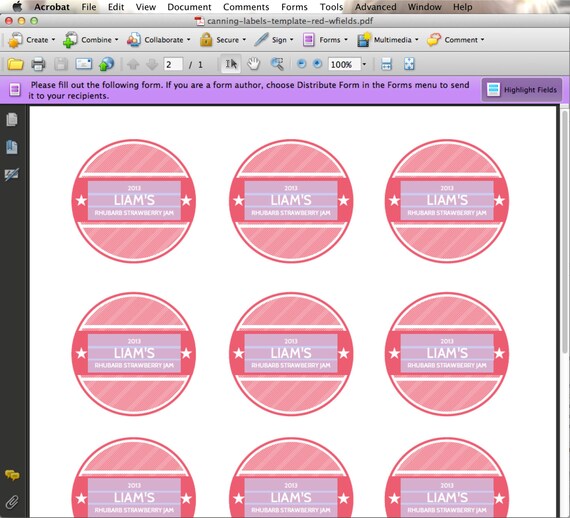Image resolution: width=570 pixels, height=518 pixels.
Task: Choose the Hand tool
Action: [254, 64]
